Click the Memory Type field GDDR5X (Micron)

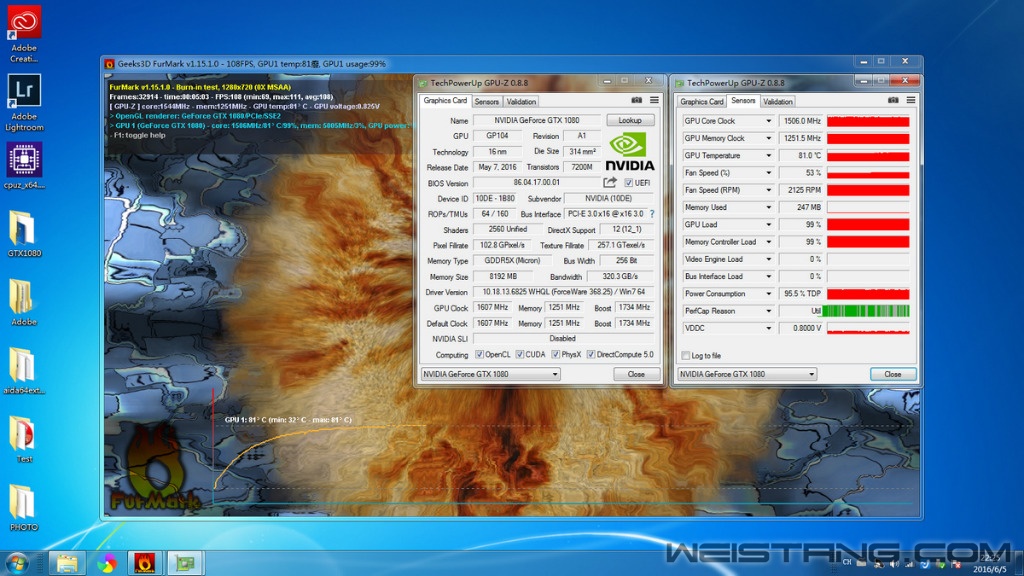point(512,261)
